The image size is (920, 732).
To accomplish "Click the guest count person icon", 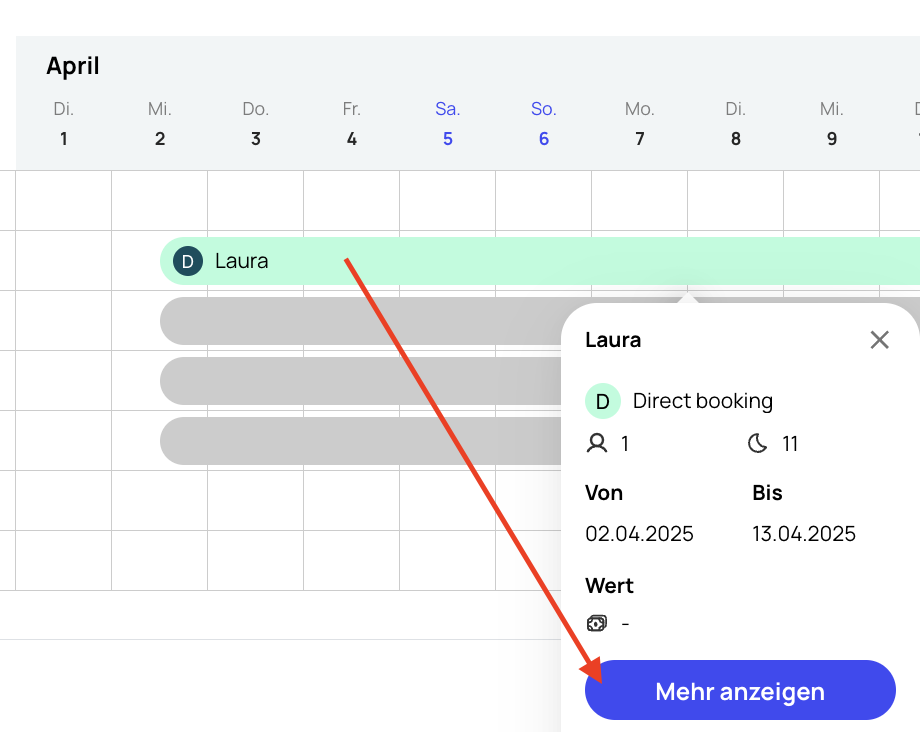I will (597, 443).
